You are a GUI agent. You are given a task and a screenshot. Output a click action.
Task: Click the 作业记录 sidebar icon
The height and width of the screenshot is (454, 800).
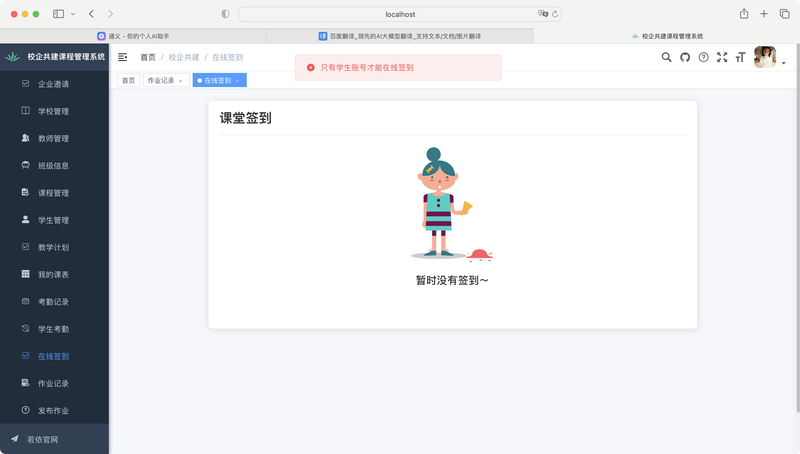(x=26, y=383)
